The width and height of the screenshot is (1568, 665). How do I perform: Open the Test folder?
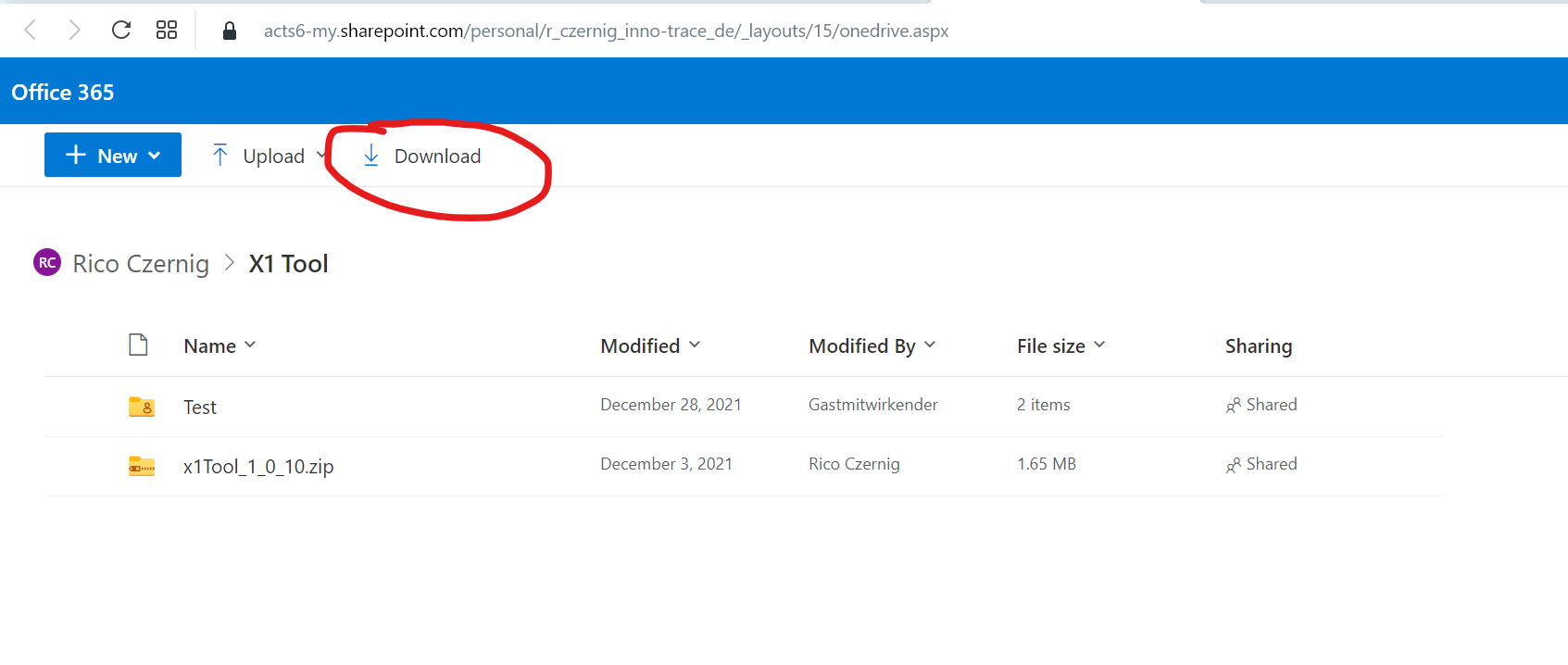(x=200, y=408)
